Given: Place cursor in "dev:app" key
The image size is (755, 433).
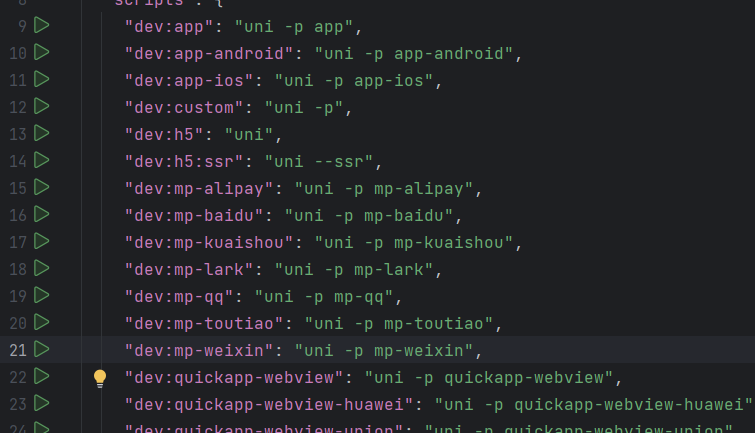Looking at the screenshot, I should click(x=169, y=27).
